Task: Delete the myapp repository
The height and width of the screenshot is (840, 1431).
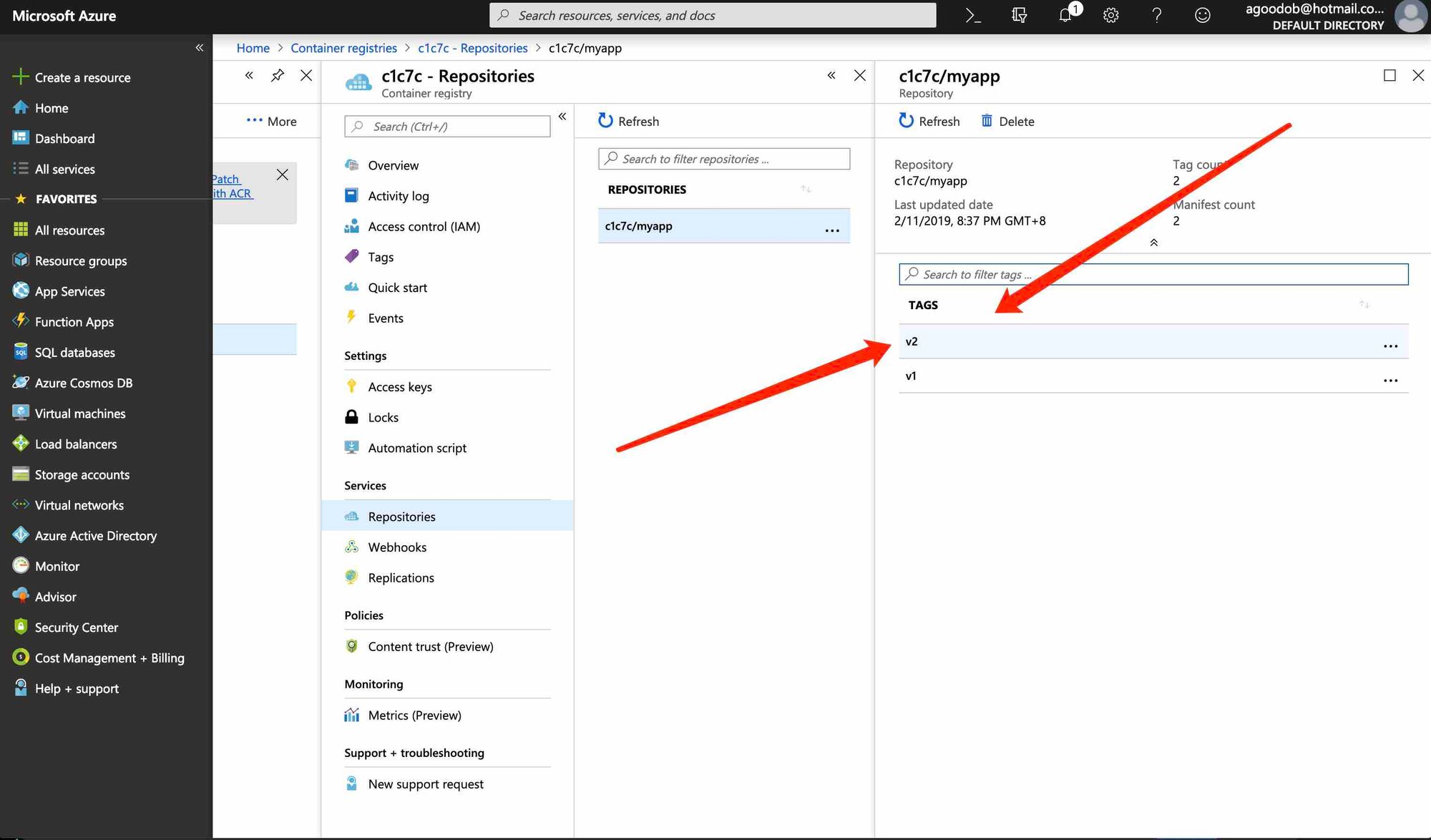Action: (x=1007, y=121)
